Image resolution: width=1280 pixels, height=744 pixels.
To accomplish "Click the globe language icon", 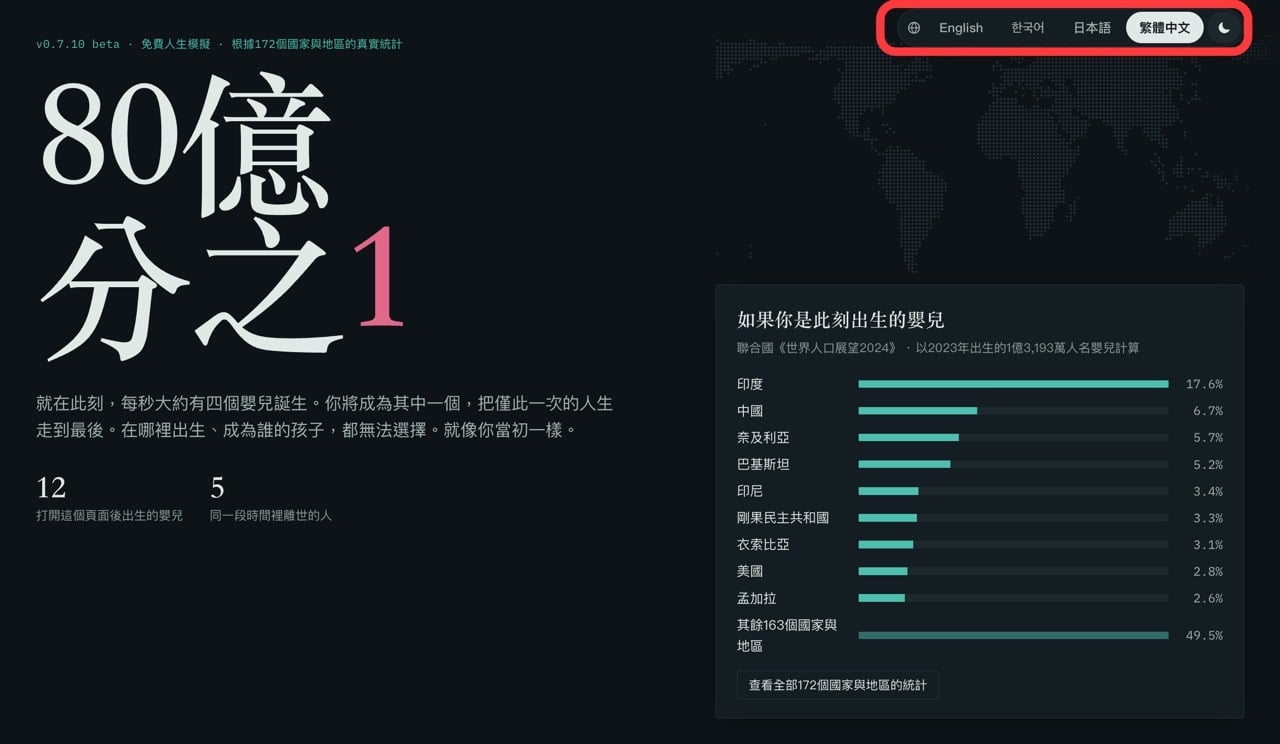I will coord(914,28).
